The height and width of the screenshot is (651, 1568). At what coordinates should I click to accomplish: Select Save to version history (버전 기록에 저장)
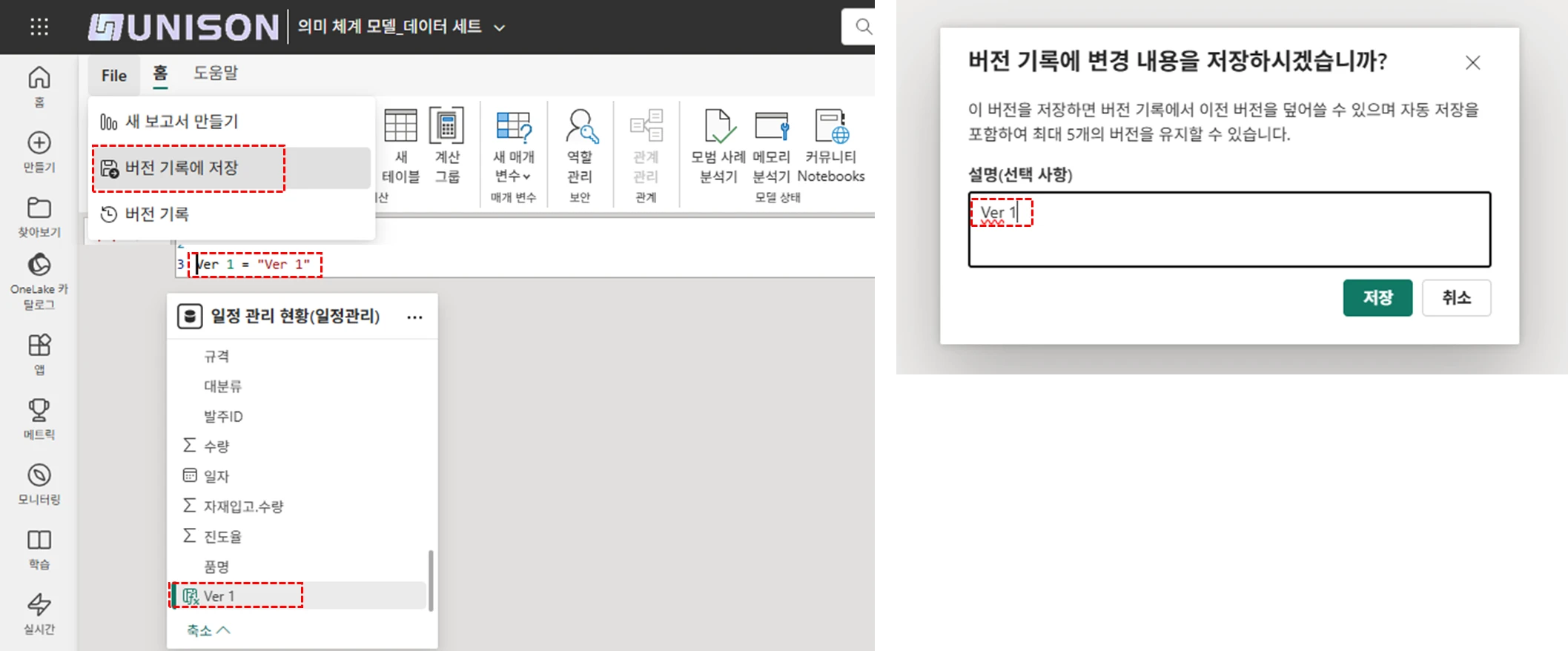[x=182, y=168]
